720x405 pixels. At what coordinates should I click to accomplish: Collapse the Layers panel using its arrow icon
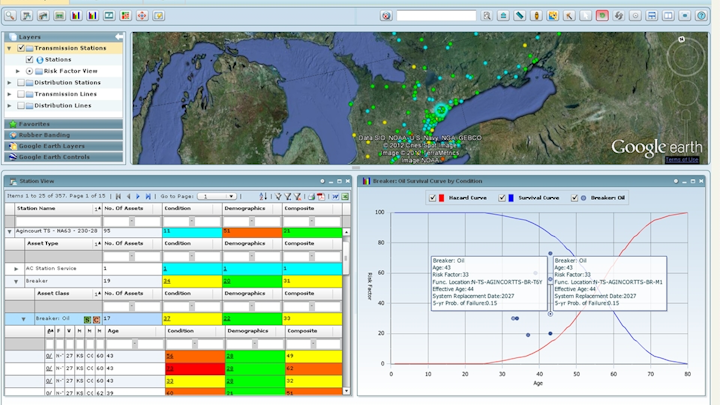tap(119, 37)
